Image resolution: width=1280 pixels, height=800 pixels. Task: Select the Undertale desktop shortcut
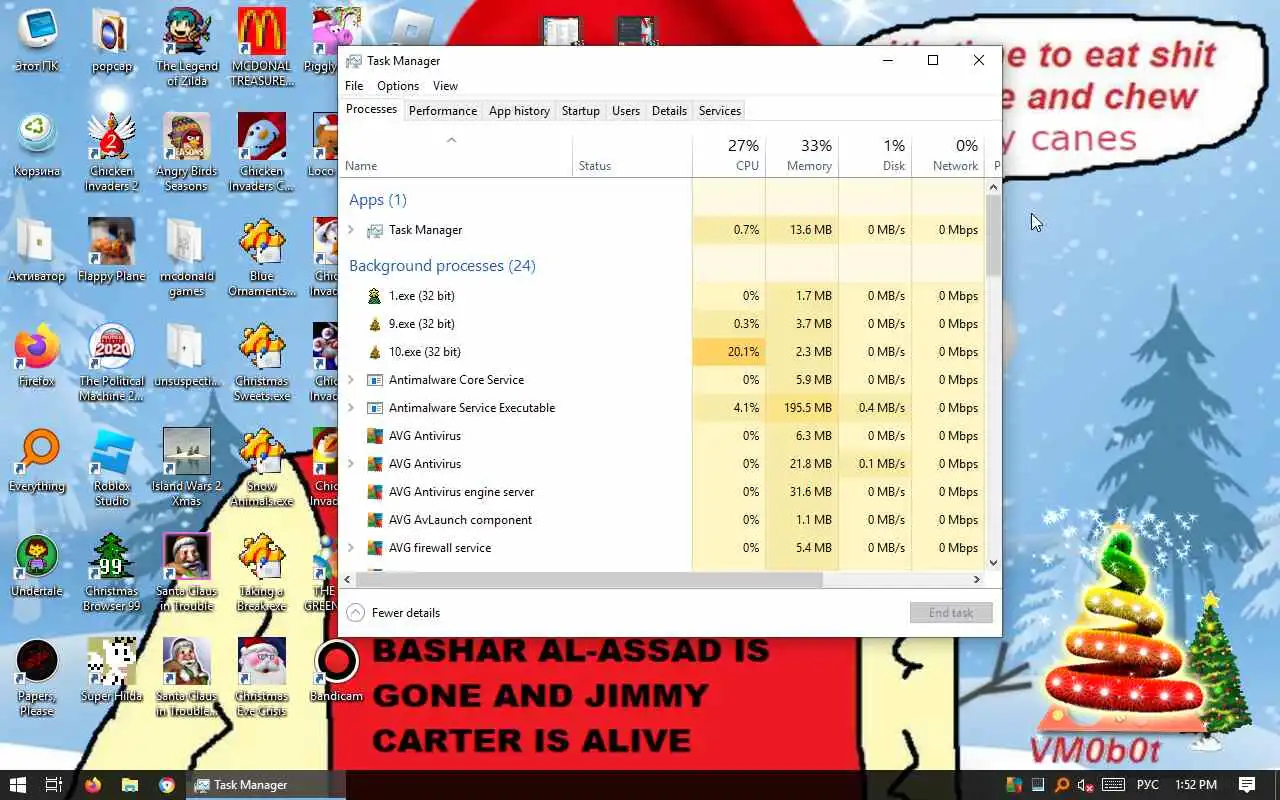click(x=37, y=566)
